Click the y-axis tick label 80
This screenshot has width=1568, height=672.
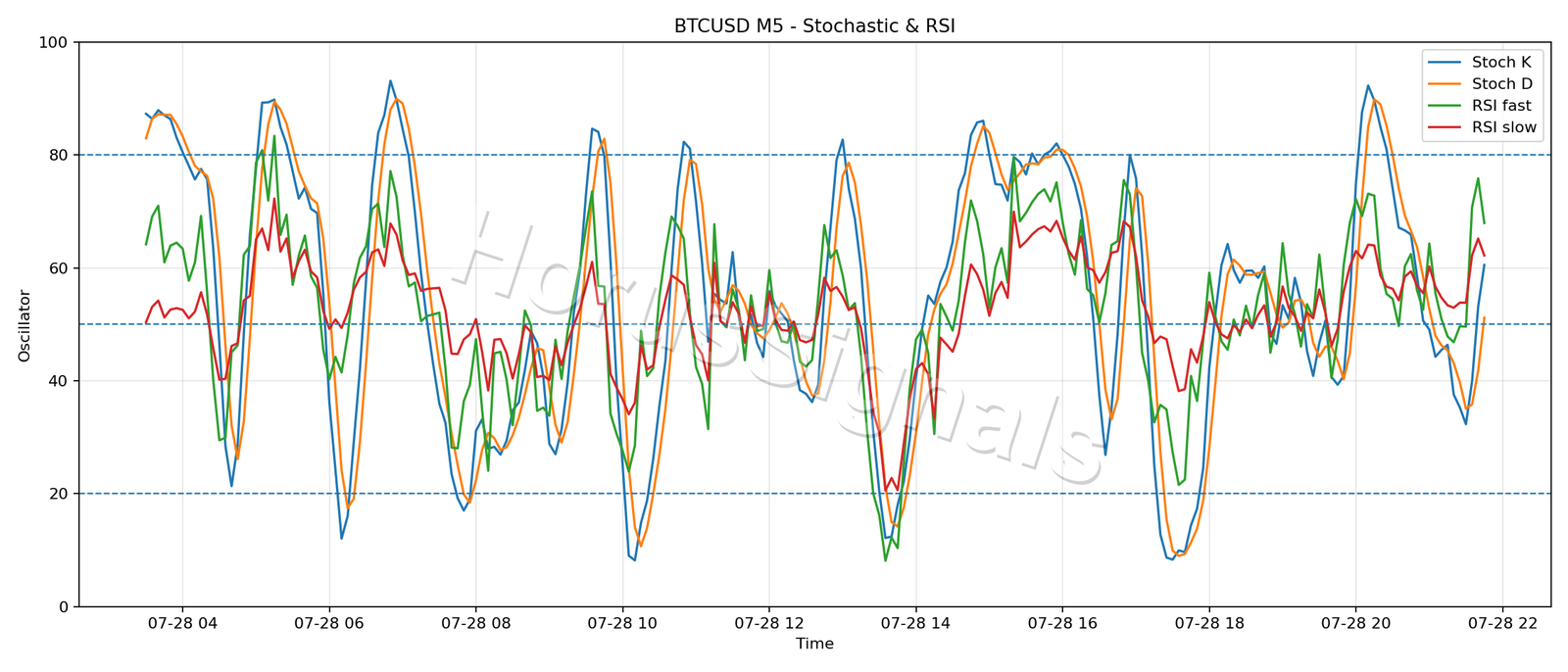coord(58,156)
